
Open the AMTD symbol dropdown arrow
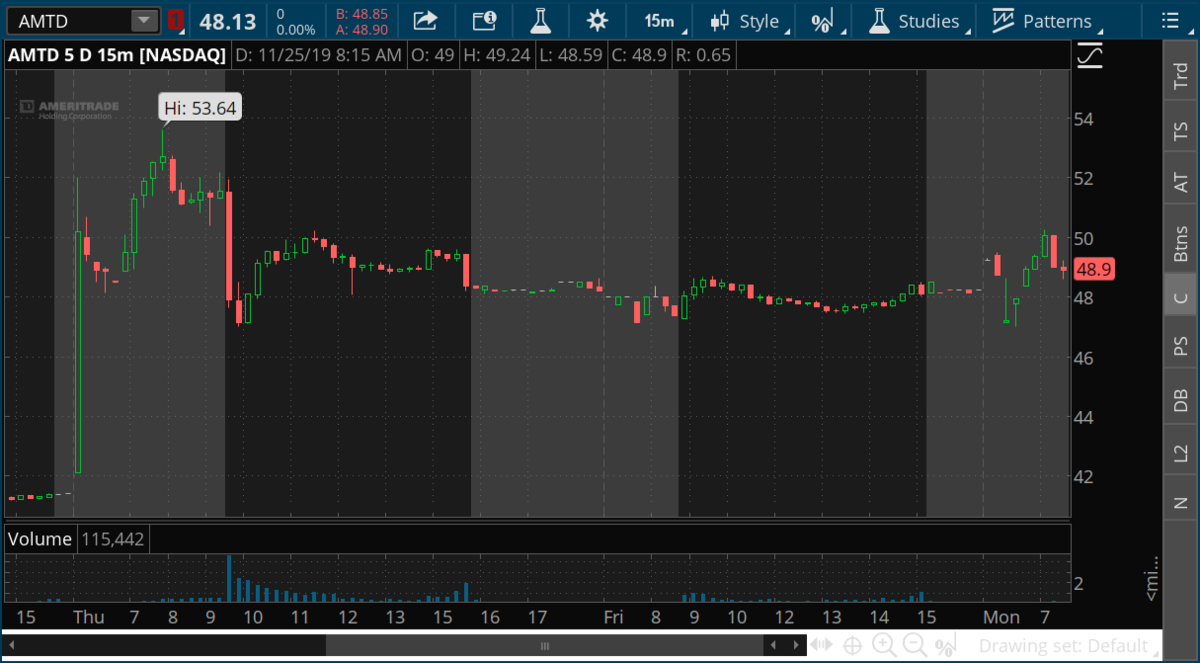pyautogui.click(x=145, y=21)
